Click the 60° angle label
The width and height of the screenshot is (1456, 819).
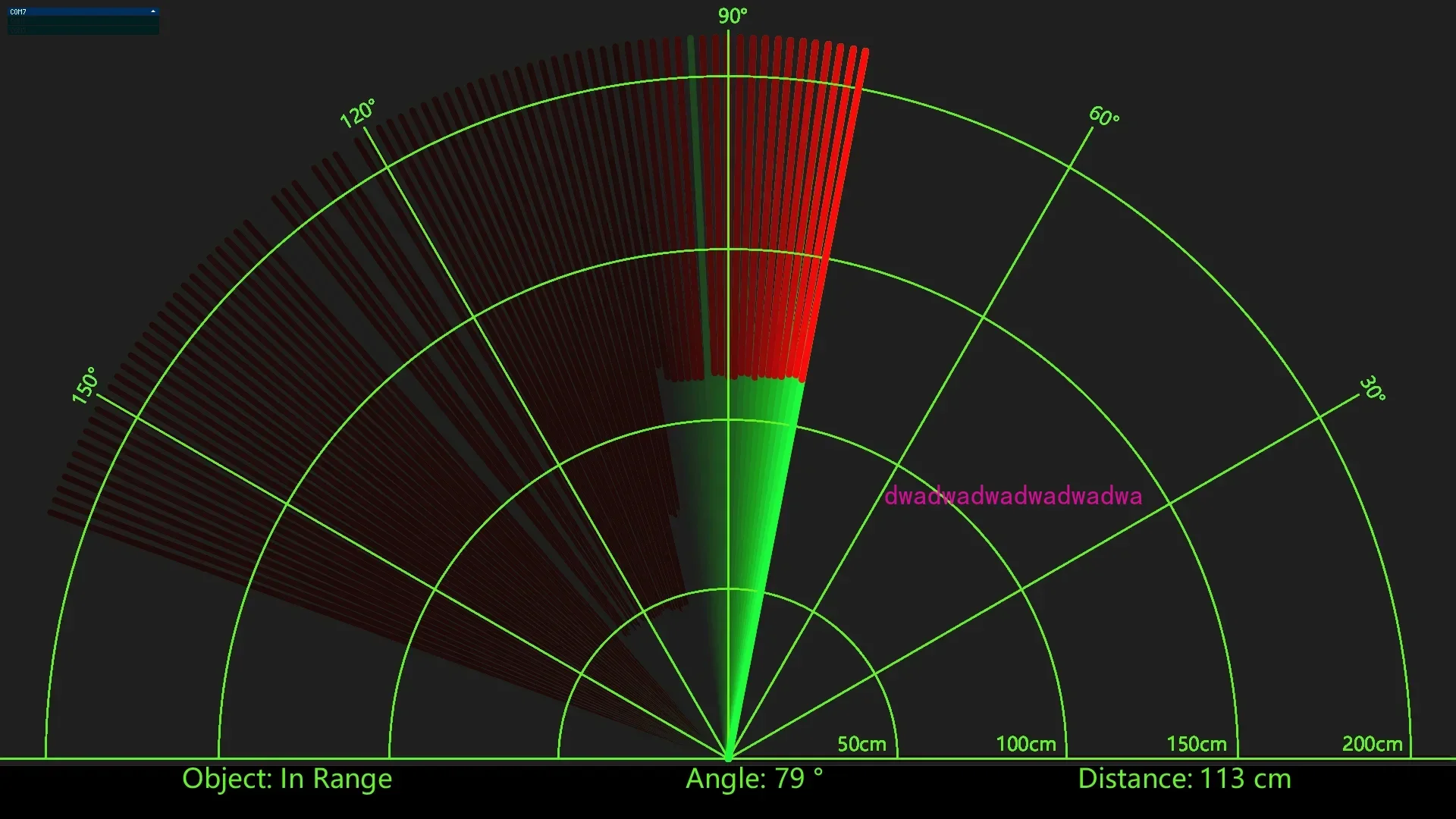(x=1103, y=116)
